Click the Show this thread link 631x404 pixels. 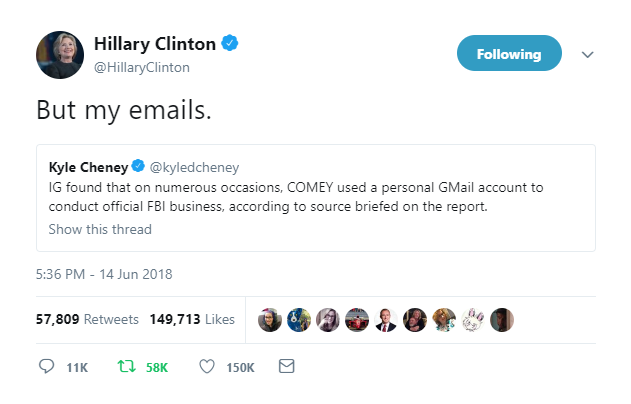click(100, 229)
